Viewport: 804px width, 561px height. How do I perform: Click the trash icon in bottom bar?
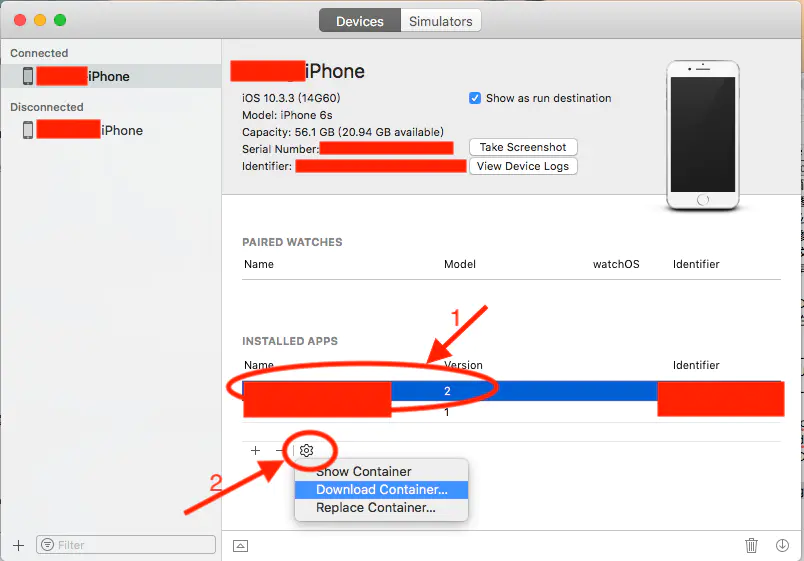(751, 545)
